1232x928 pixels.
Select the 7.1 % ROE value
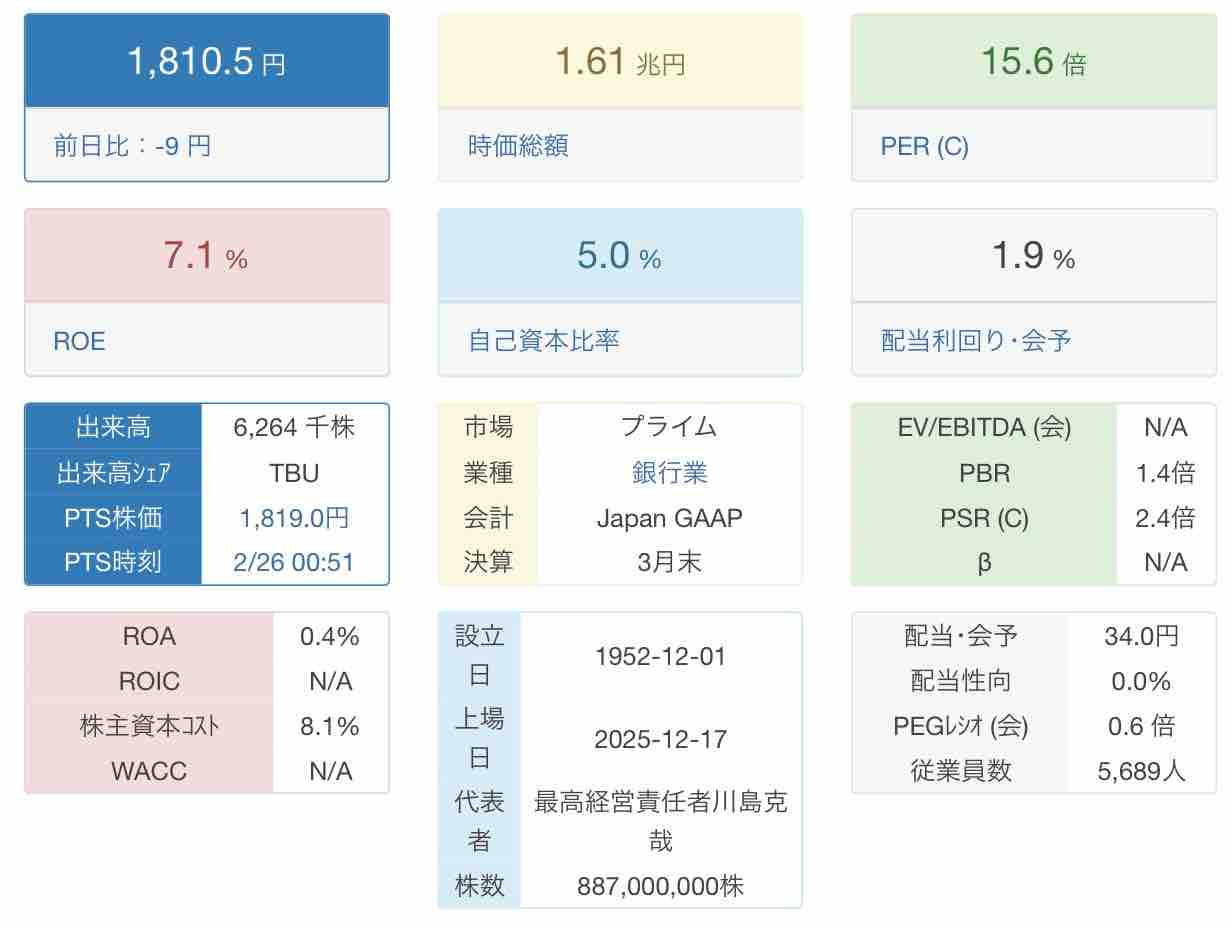(x=206, y=257)
